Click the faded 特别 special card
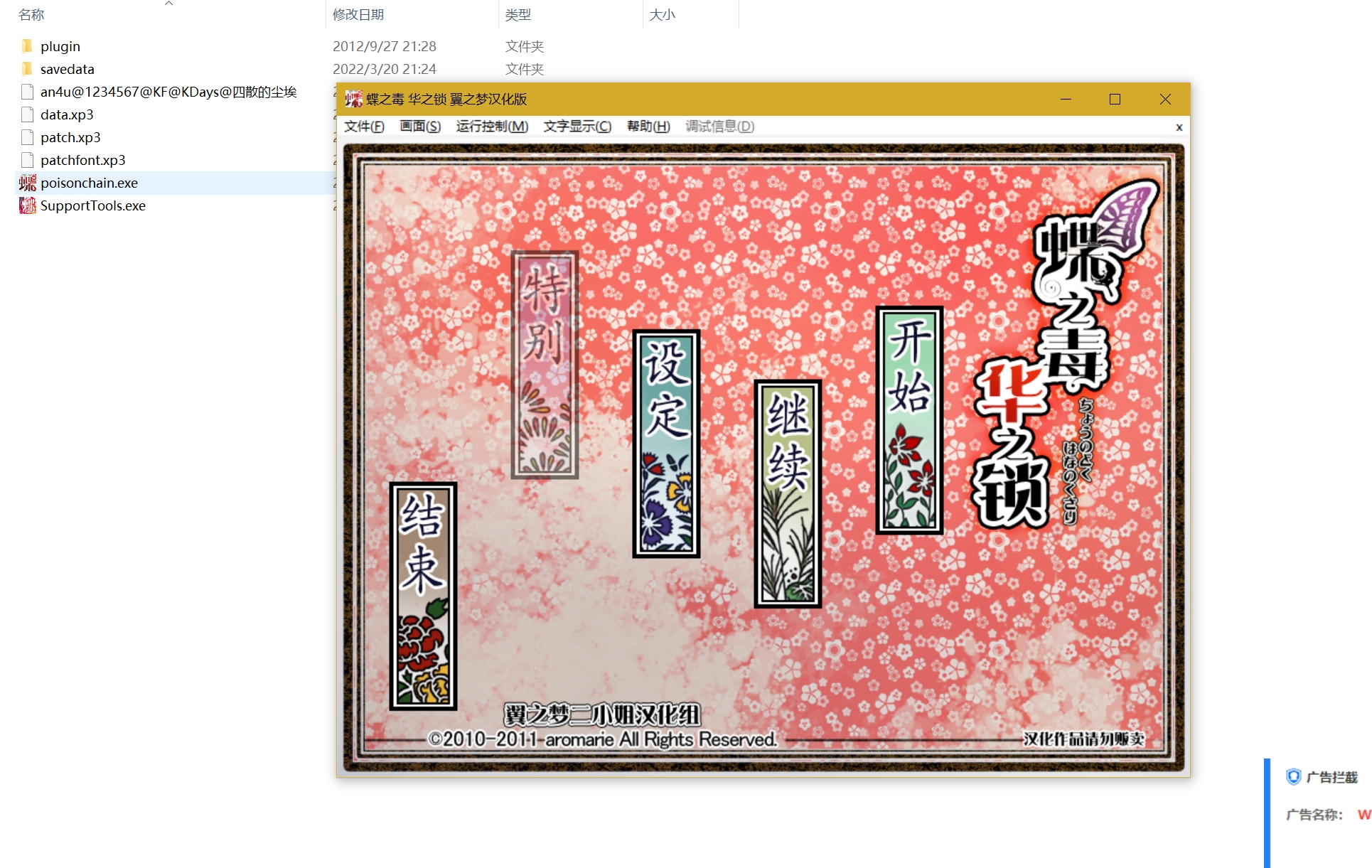This screenshot has height=868, width=1372. point(545,365)
